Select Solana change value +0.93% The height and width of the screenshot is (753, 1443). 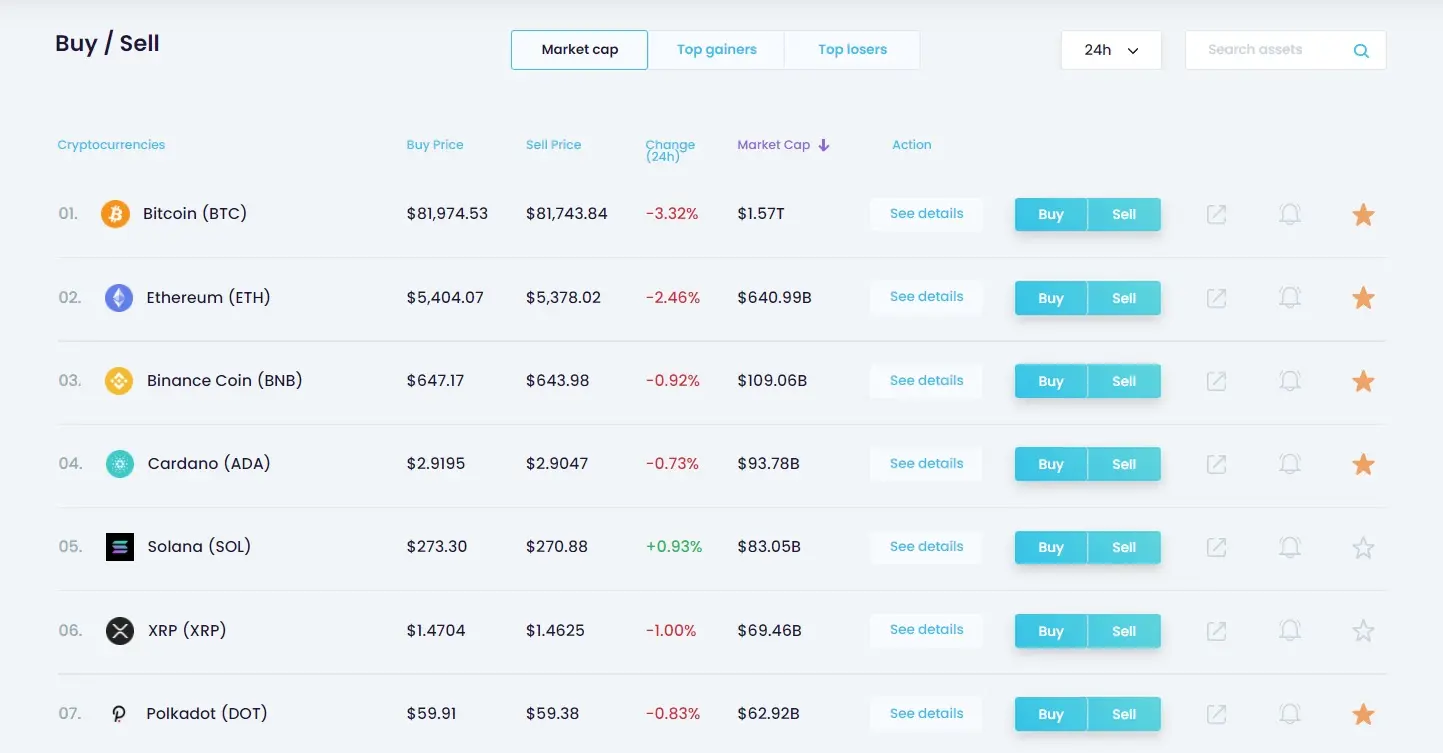(674, 547)
